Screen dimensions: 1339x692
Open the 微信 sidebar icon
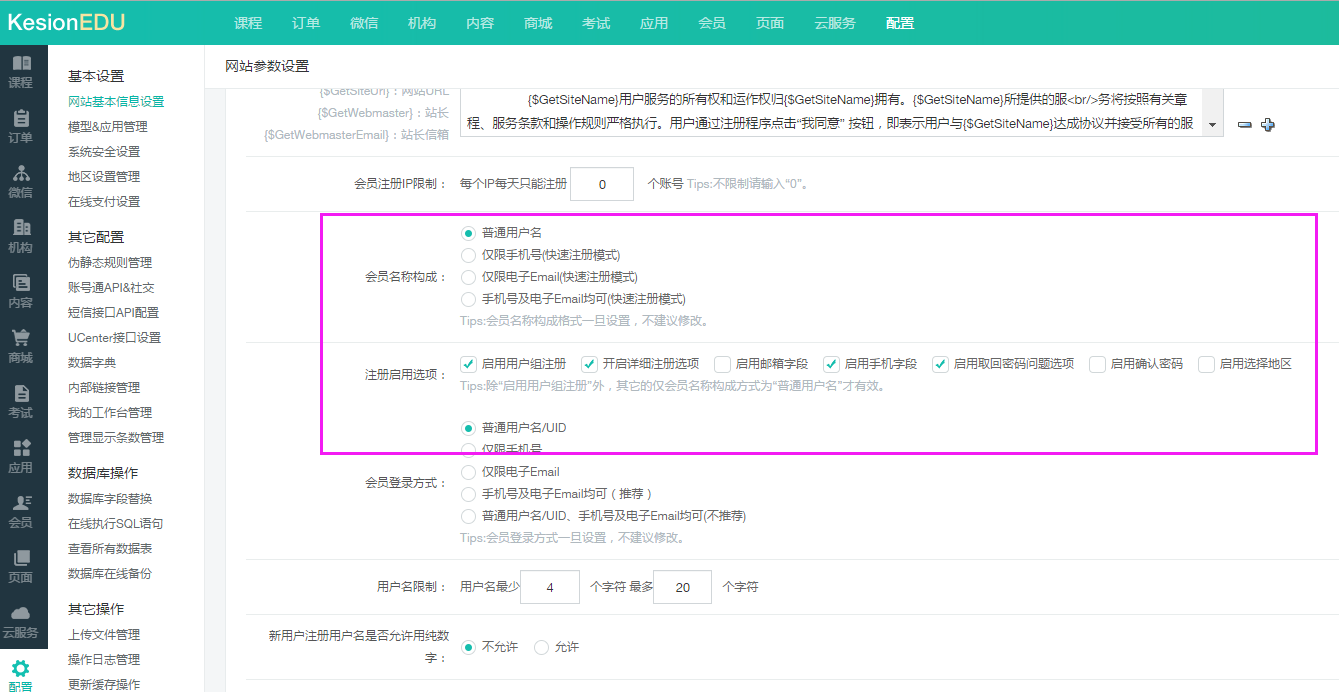20,173
